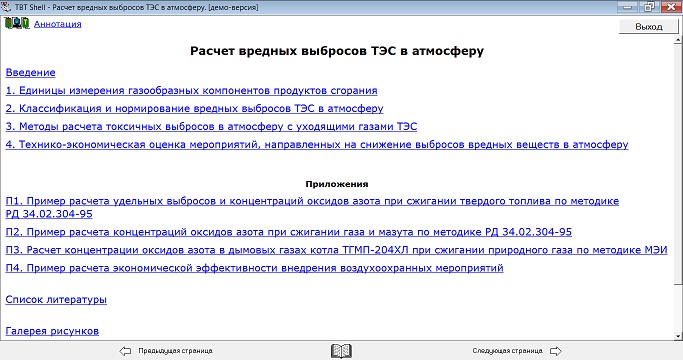Open chapter 3 Методы расчета токсичных выбросов

(x=211, y=126)
